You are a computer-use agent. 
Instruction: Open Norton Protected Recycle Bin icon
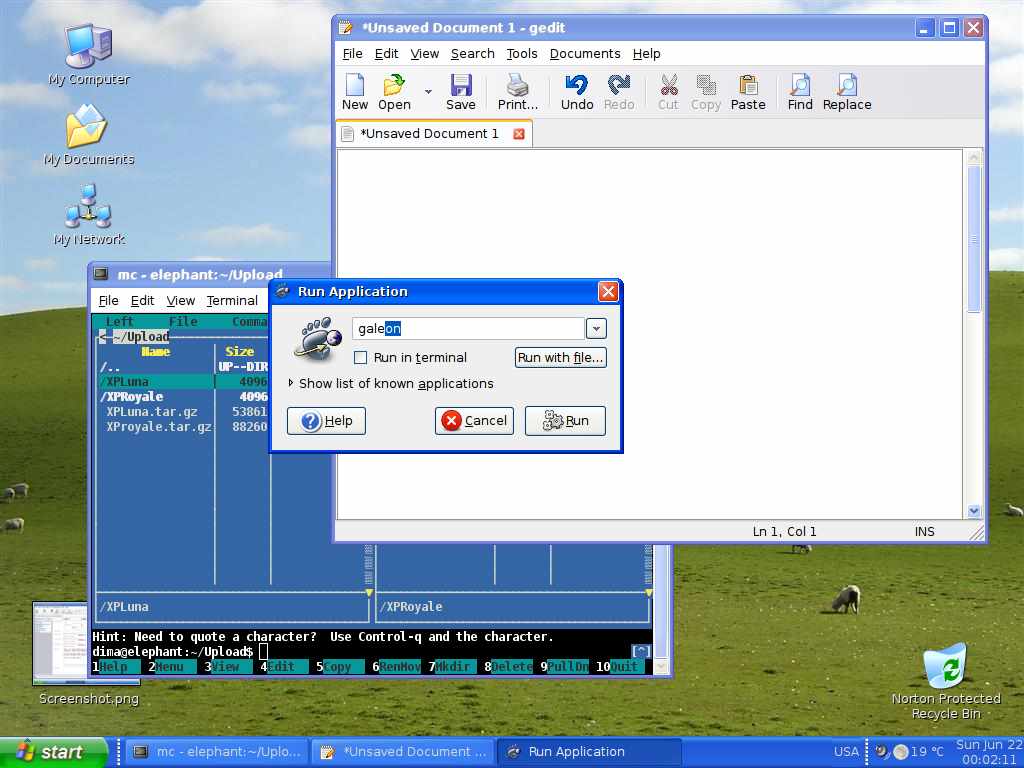[946, 681]
